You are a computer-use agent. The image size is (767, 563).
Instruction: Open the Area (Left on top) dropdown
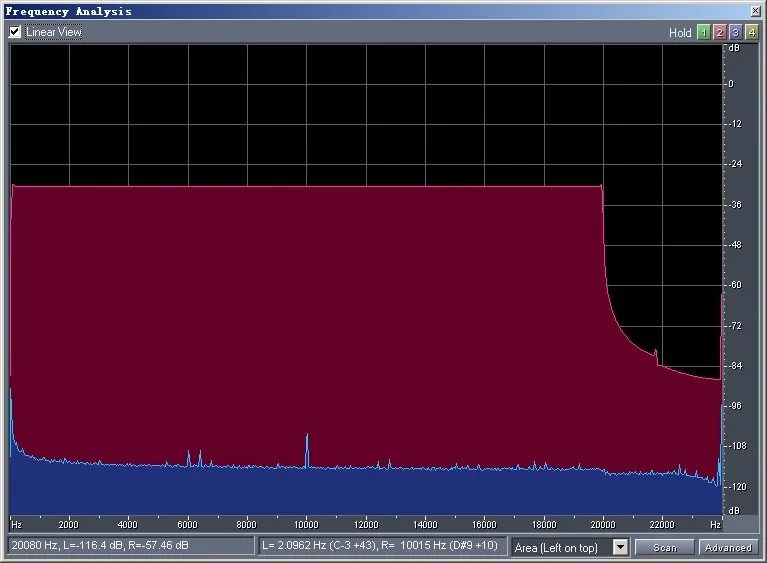(x=620, y=547)
